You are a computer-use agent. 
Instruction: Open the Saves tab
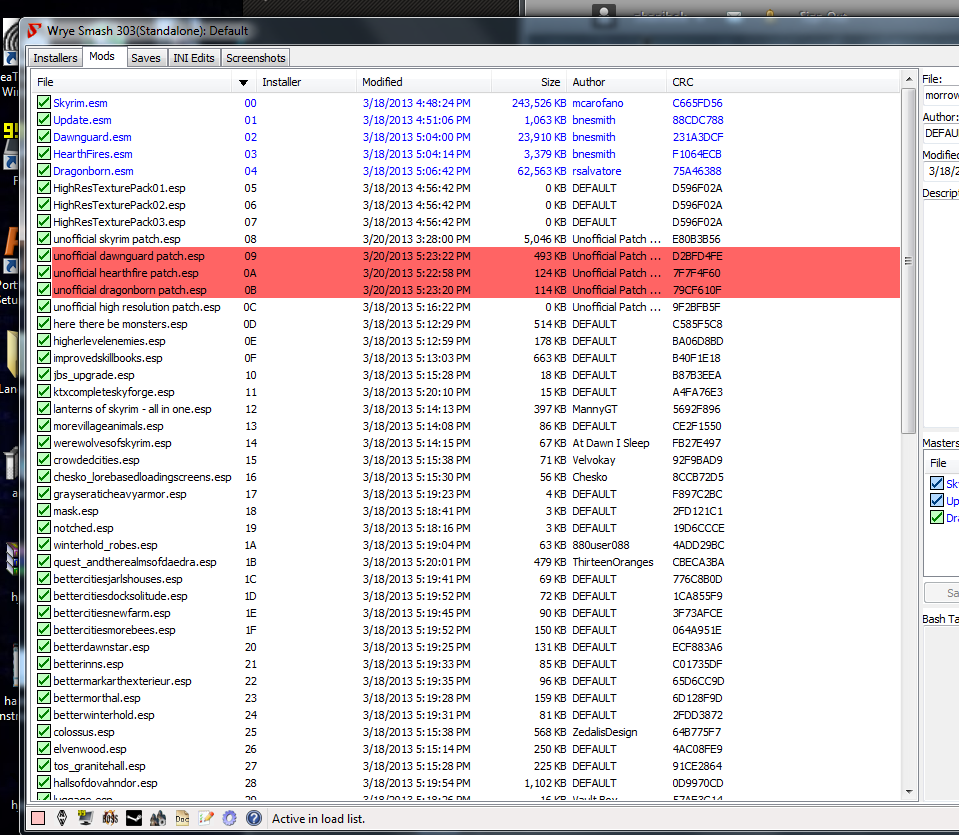(146, 58)
